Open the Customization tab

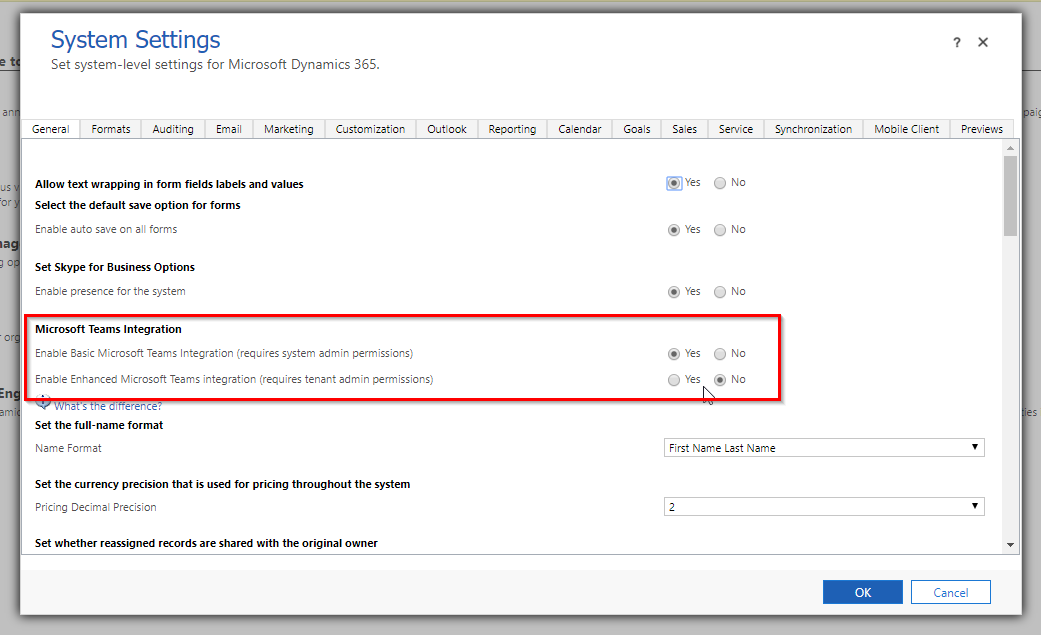click(x=370, y=129)
